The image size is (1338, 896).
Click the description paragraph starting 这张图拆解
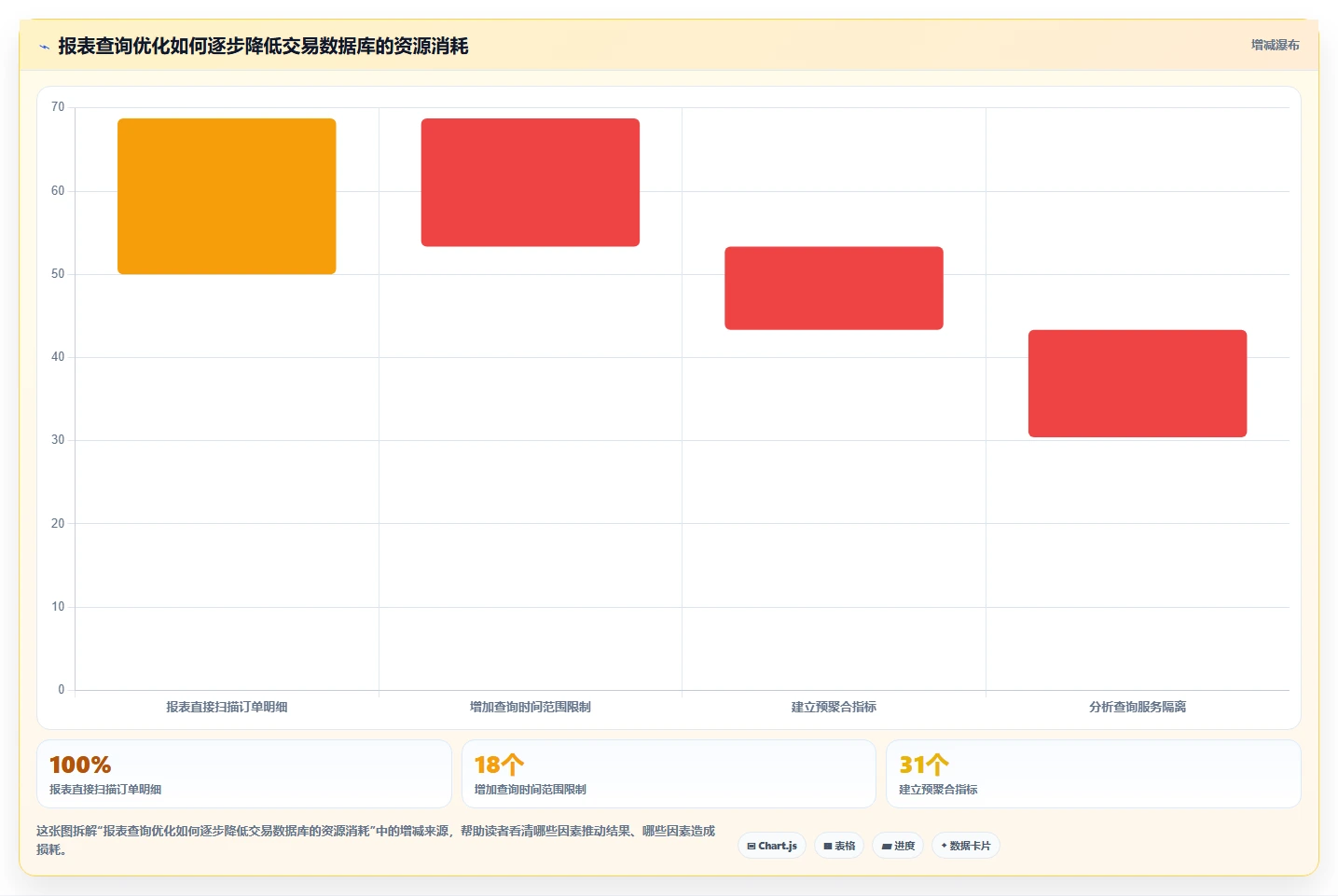(x=377, y=840)
